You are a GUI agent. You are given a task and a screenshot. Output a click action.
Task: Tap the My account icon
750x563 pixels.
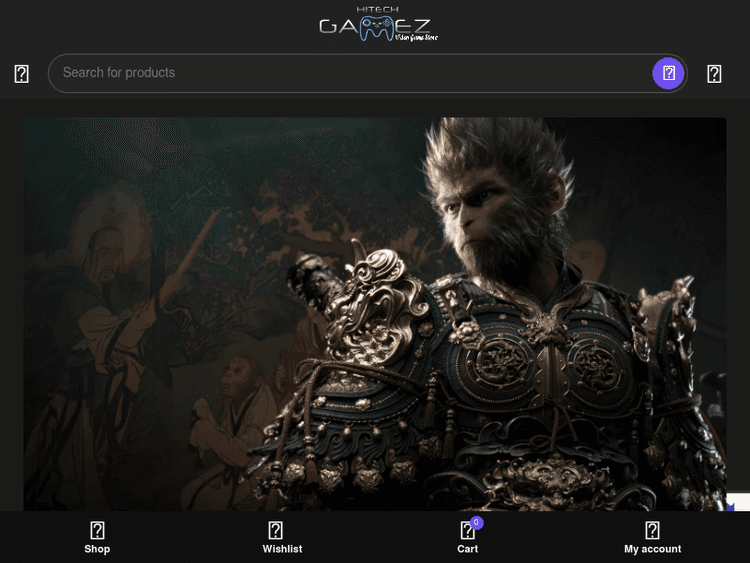click(652, 530)
